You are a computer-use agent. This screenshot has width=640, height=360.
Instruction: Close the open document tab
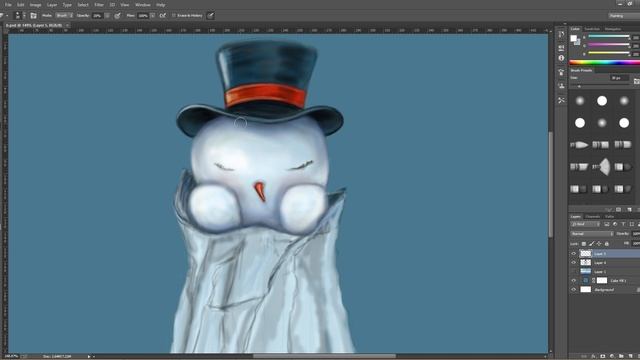click(67, 25)
